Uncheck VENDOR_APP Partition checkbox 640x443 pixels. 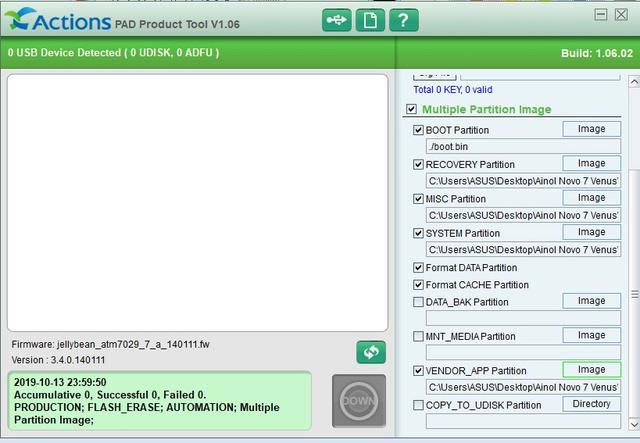418,371
